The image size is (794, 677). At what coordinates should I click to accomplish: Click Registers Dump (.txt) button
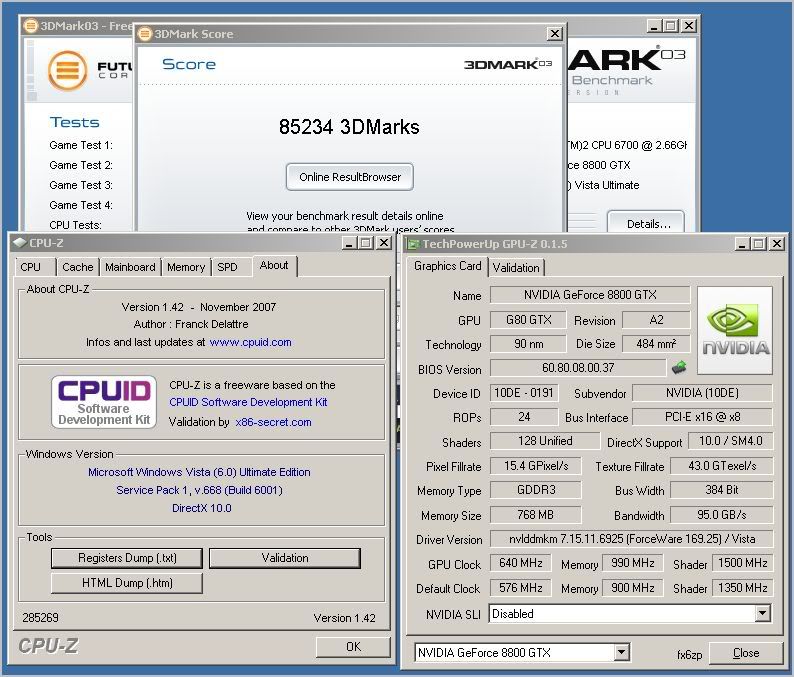(x=127, y=558)
